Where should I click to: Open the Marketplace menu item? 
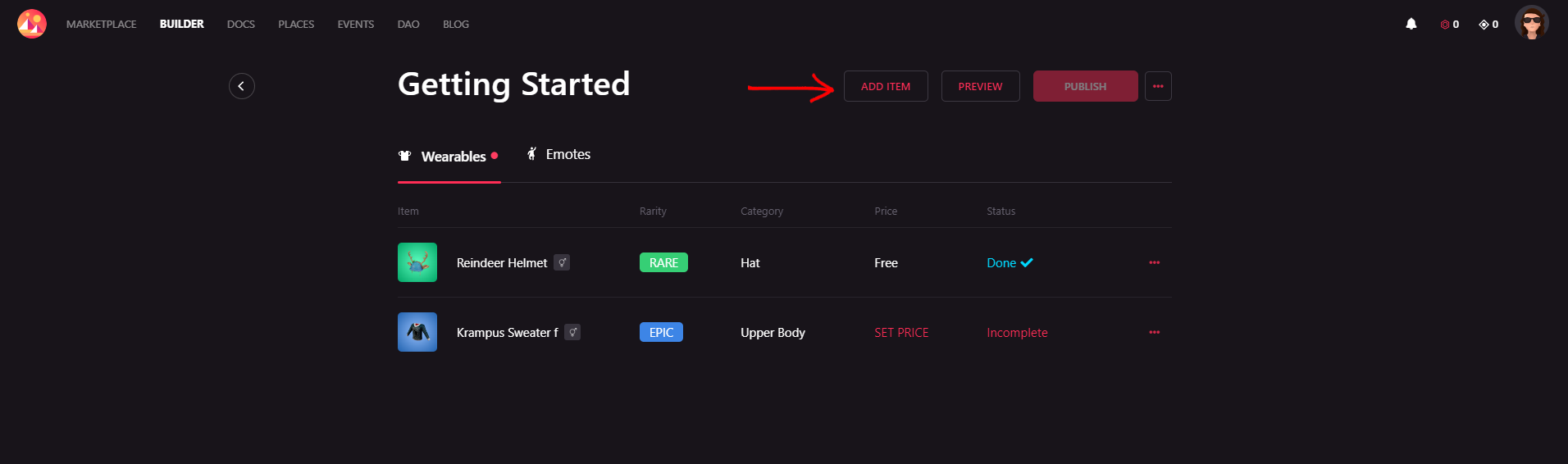(x=102, y=24)
